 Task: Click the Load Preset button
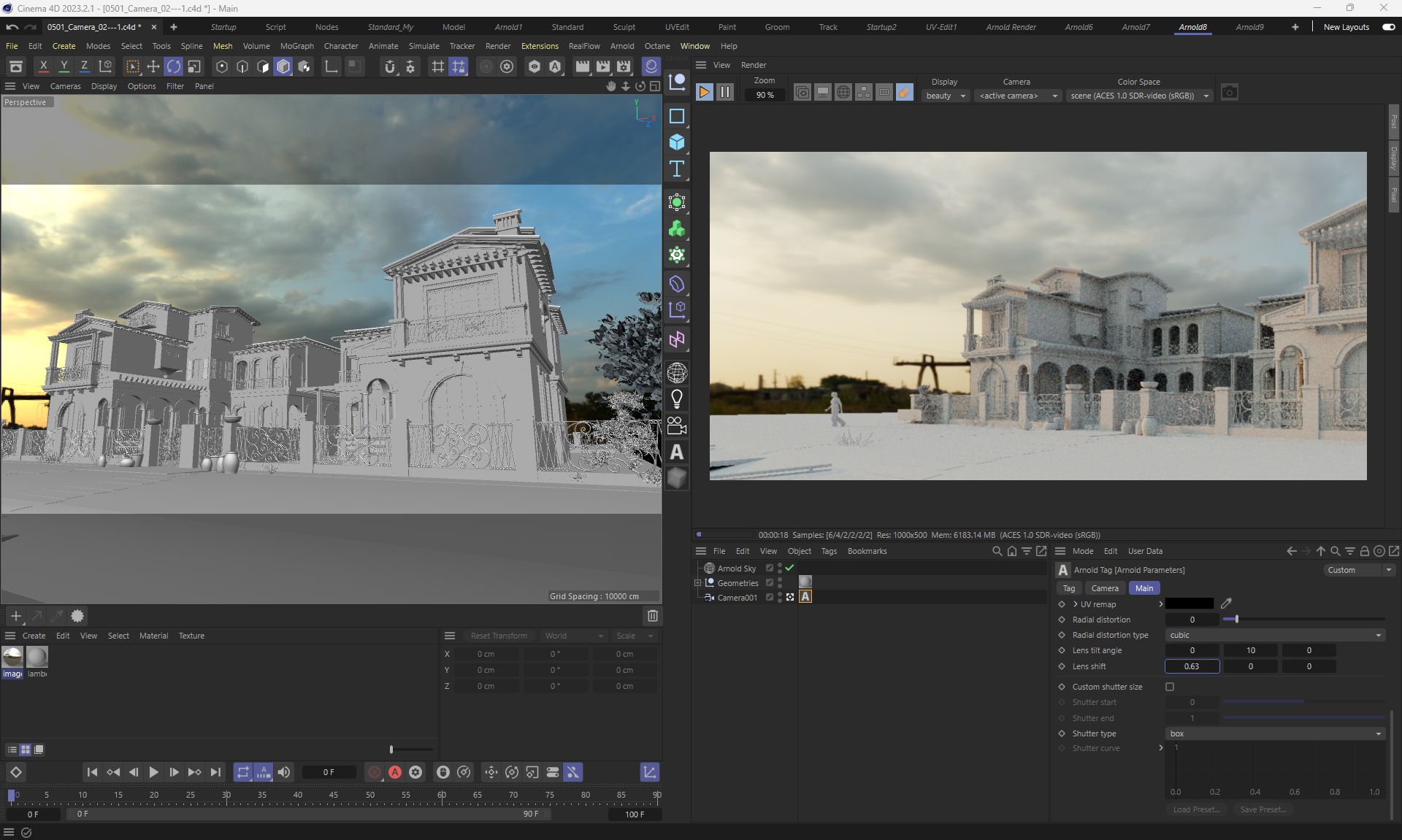tap(1196, 809)
